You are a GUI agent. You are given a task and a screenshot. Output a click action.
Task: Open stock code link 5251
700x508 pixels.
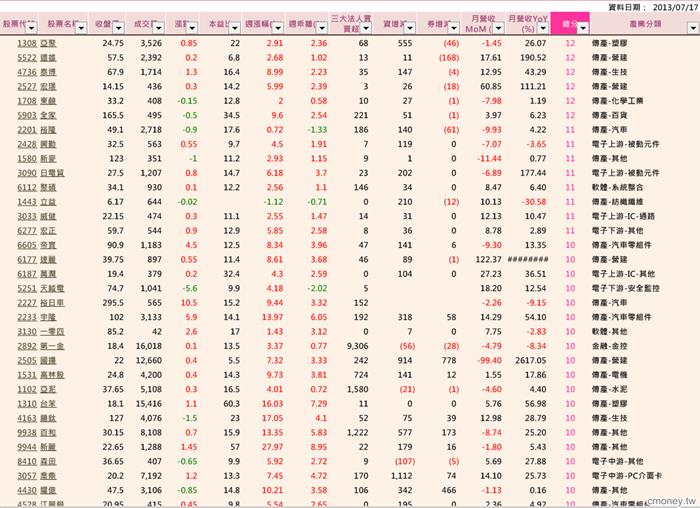click(x=27, y=288)
